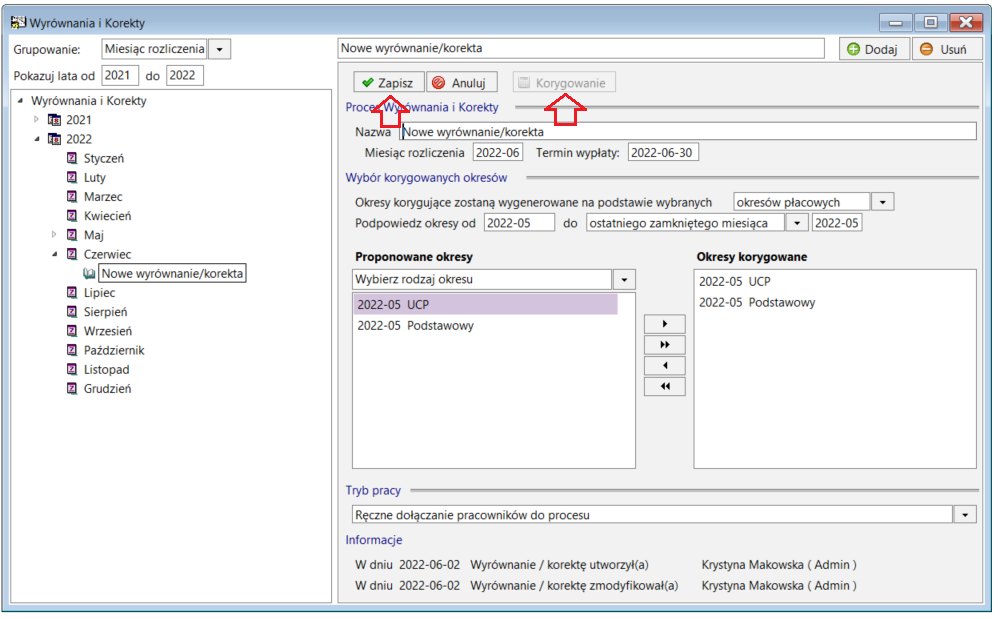This screenshot has width=1001, height=619.
Task: Expand the 2021 year node
Action: (36, 119)
